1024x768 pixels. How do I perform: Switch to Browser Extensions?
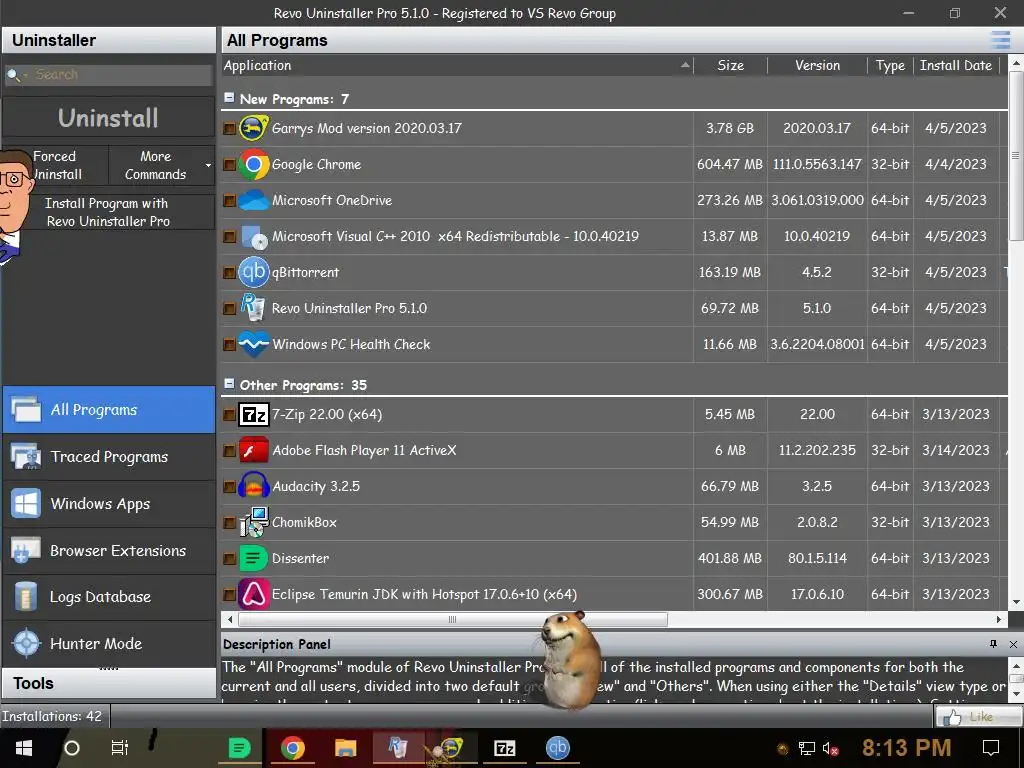(109, 551)
